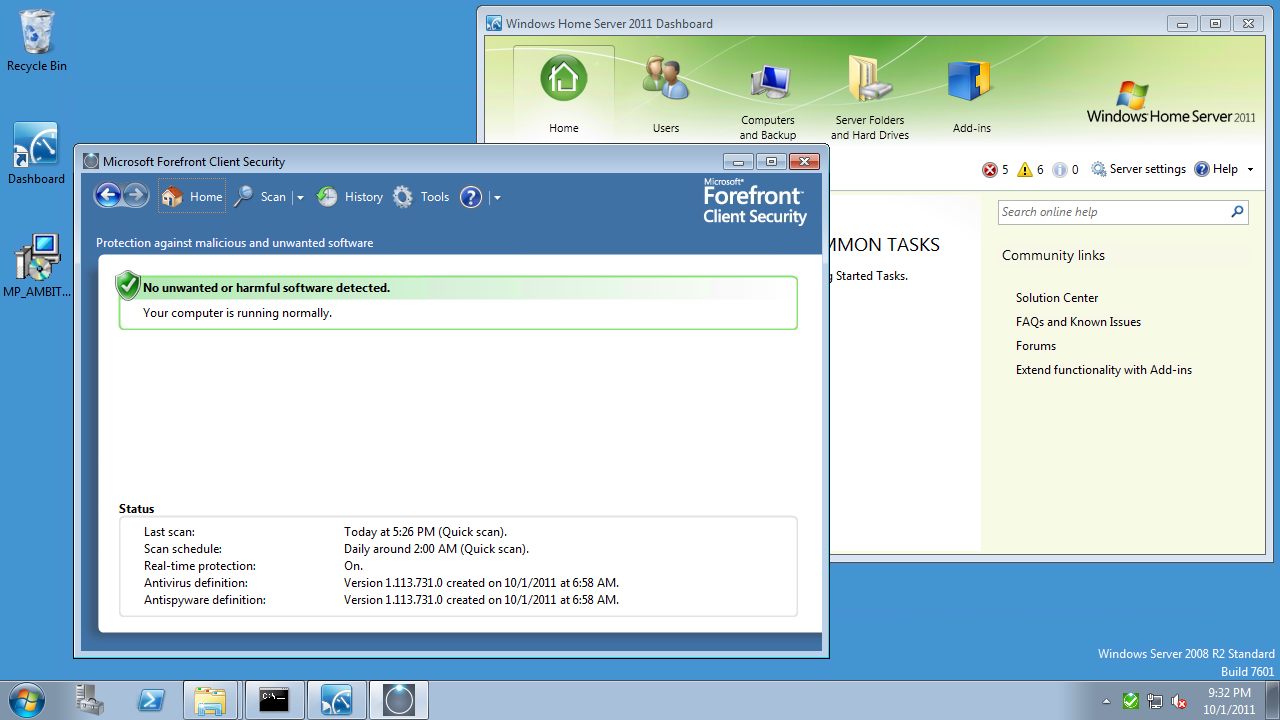Viewport: 1280px width, 720px height.
Task: Click the 'Community links' heading
Action: [x=1053, y=256]
